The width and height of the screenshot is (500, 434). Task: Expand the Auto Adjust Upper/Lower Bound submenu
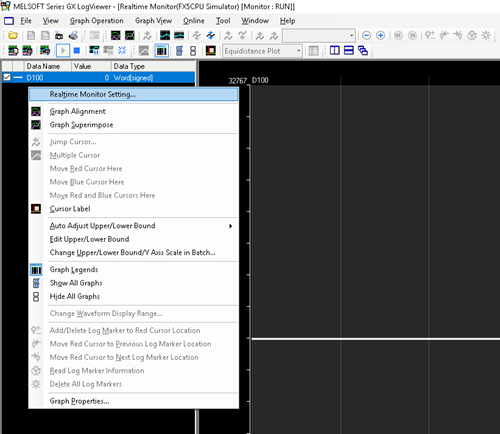[x=134, y=226]
